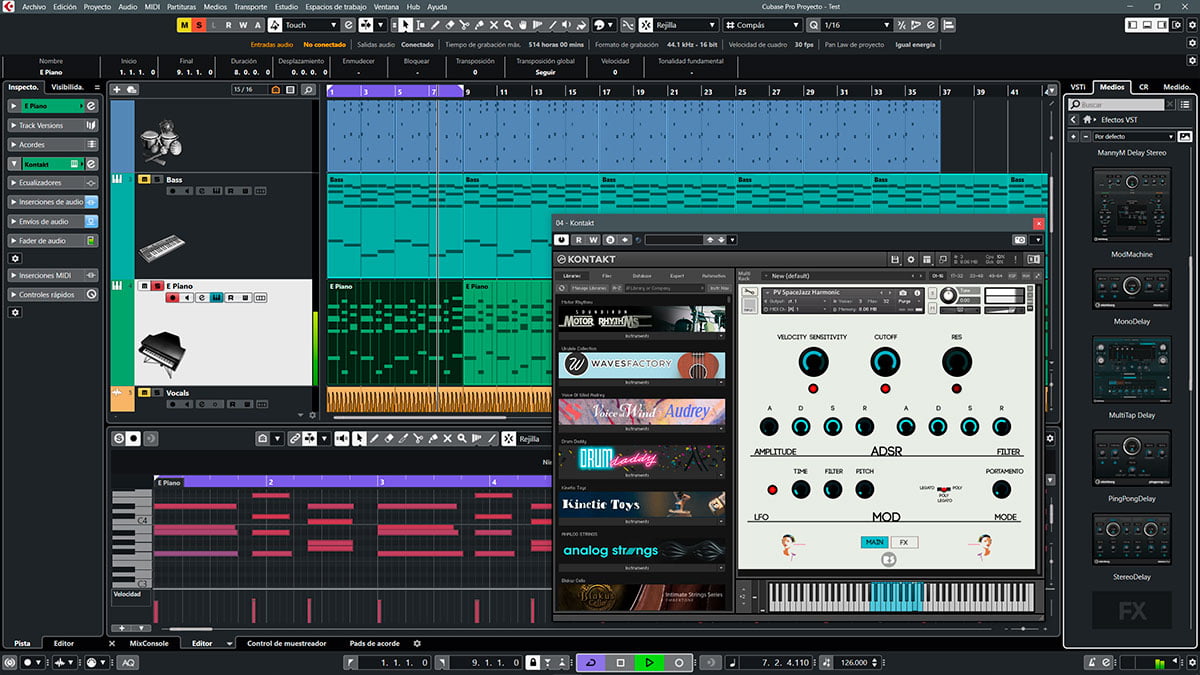Toggle global Mute M button in top toolbar
This screenshot has width=1200, height=675.
(184, 24)
